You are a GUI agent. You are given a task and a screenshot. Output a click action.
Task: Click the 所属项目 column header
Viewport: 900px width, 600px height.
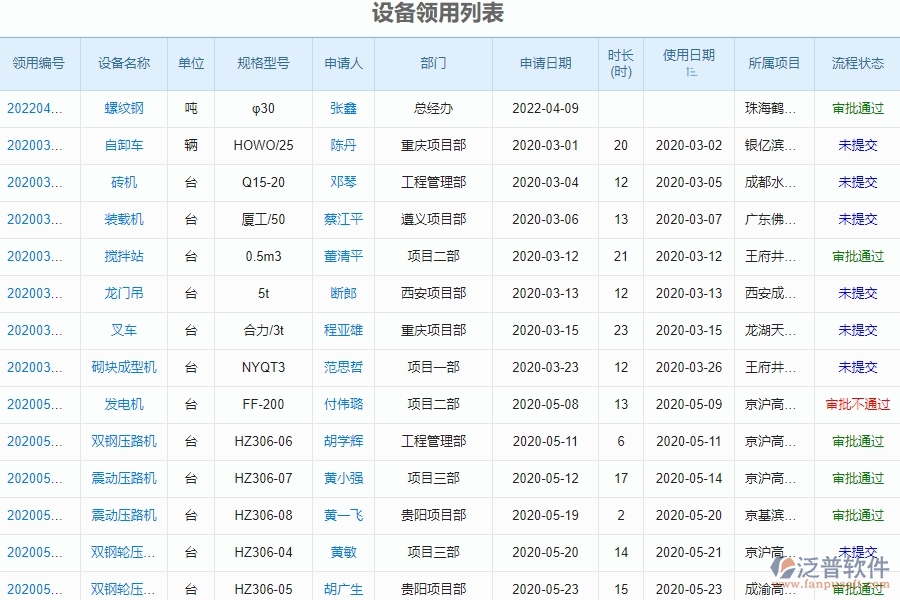[775, 63]
